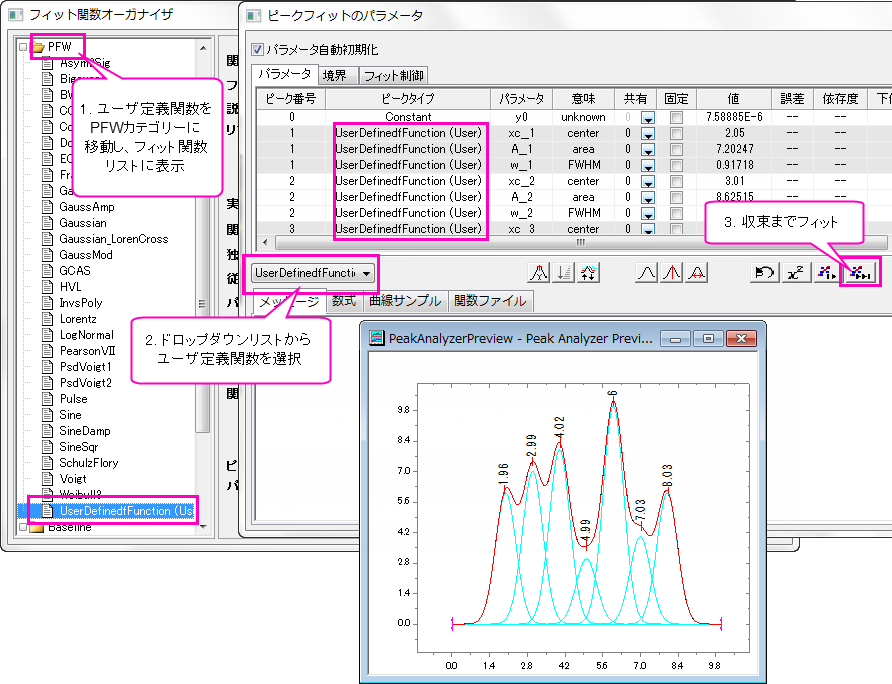Click the HVL function document icon
Screen dimensions: 892x684
(x=48, y=287)
